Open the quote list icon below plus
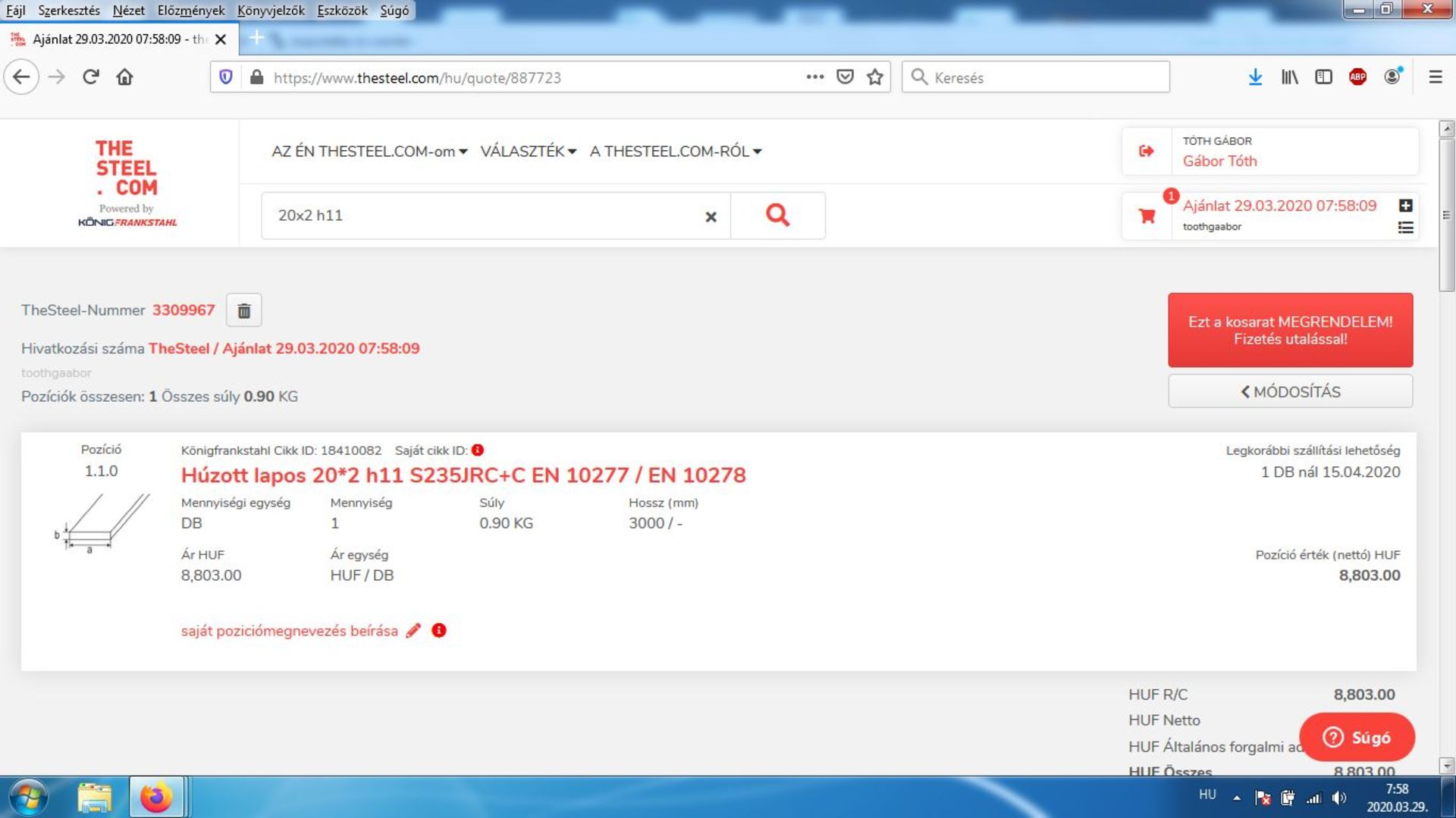 click(1405, 227)
